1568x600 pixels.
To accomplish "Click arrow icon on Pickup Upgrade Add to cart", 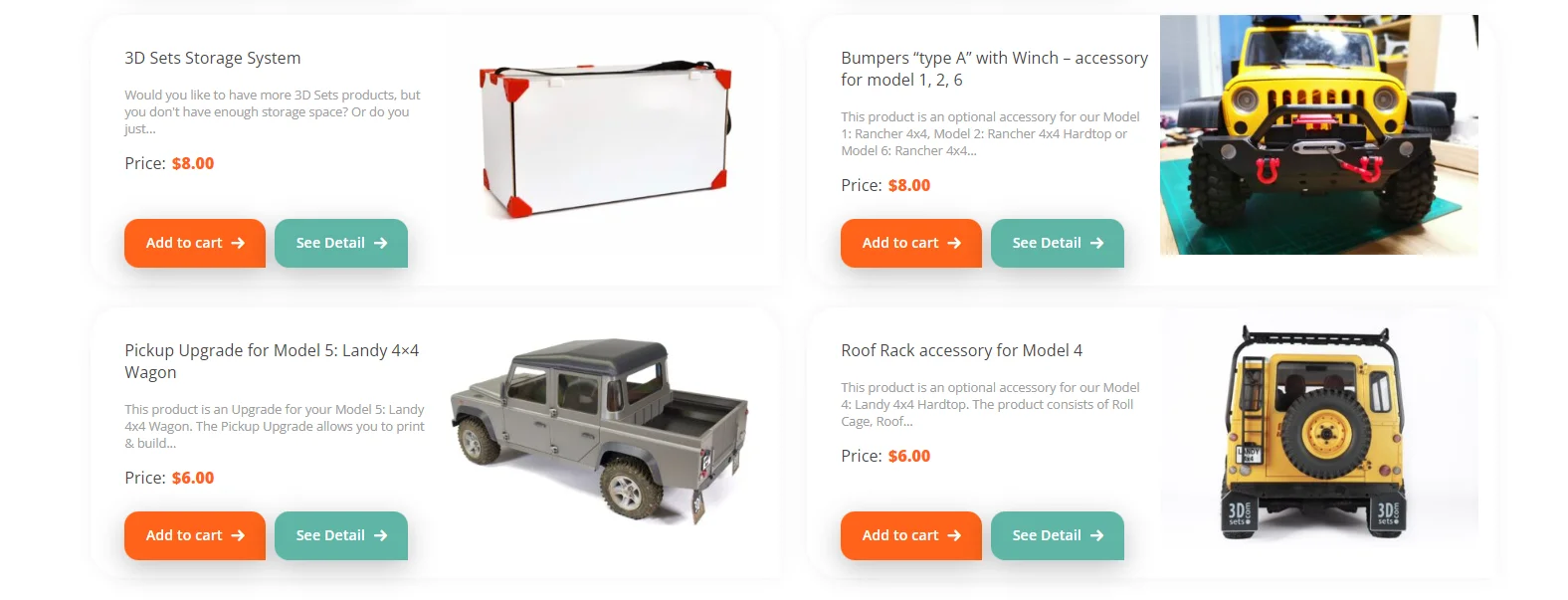I will point(238,535).
